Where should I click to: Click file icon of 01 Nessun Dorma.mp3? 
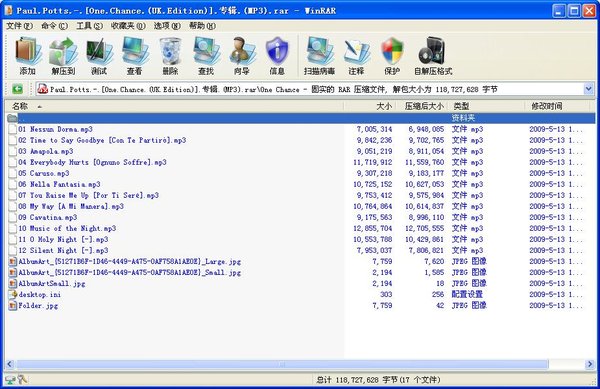pos(13,129)
